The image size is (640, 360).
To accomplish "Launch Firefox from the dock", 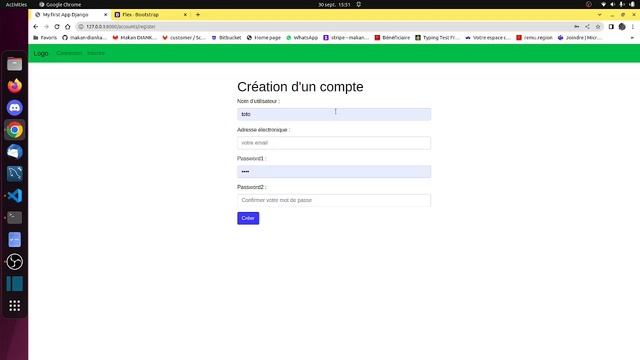I will coord(14,86).
